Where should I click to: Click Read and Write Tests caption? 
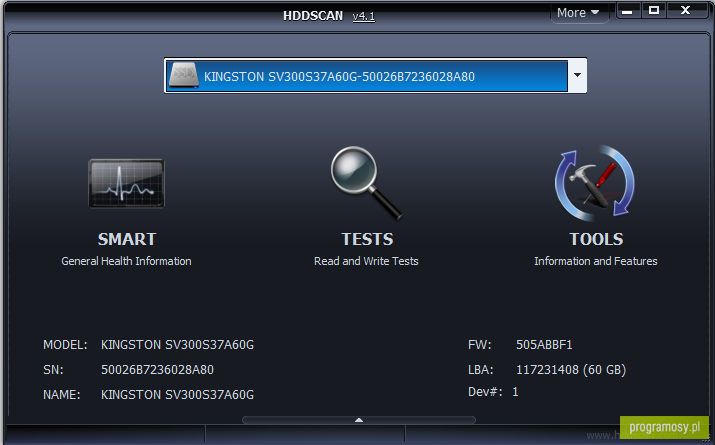coord(366,261)
